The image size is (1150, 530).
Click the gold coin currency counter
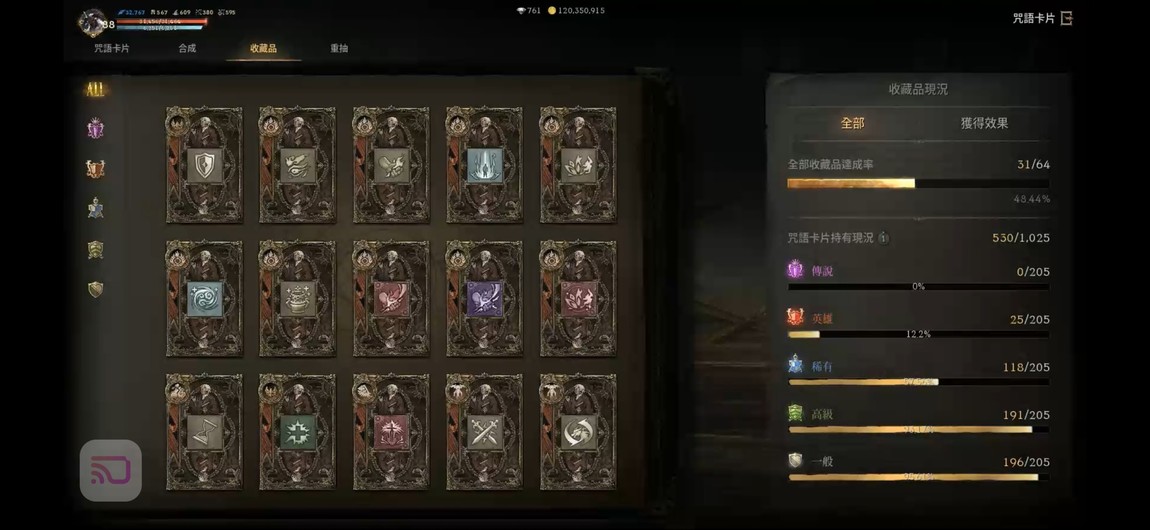coord(576,11)
